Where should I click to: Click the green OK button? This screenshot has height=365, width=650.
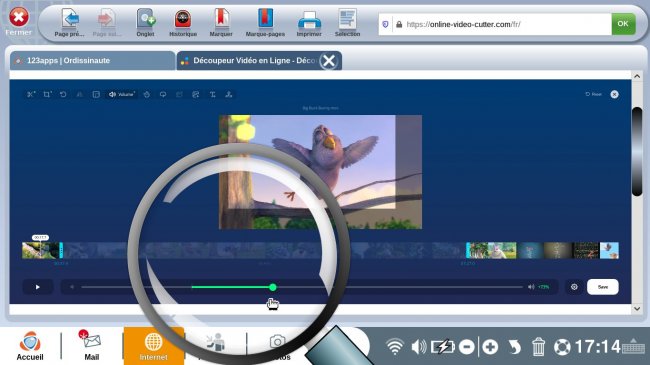tap(623, 24)
